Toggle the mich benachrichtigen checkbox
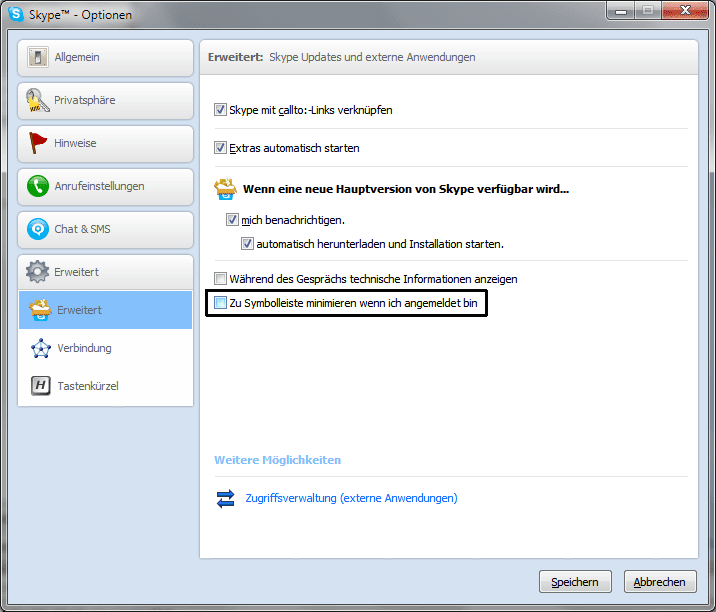Screen dimensions: 716x612 232,220
